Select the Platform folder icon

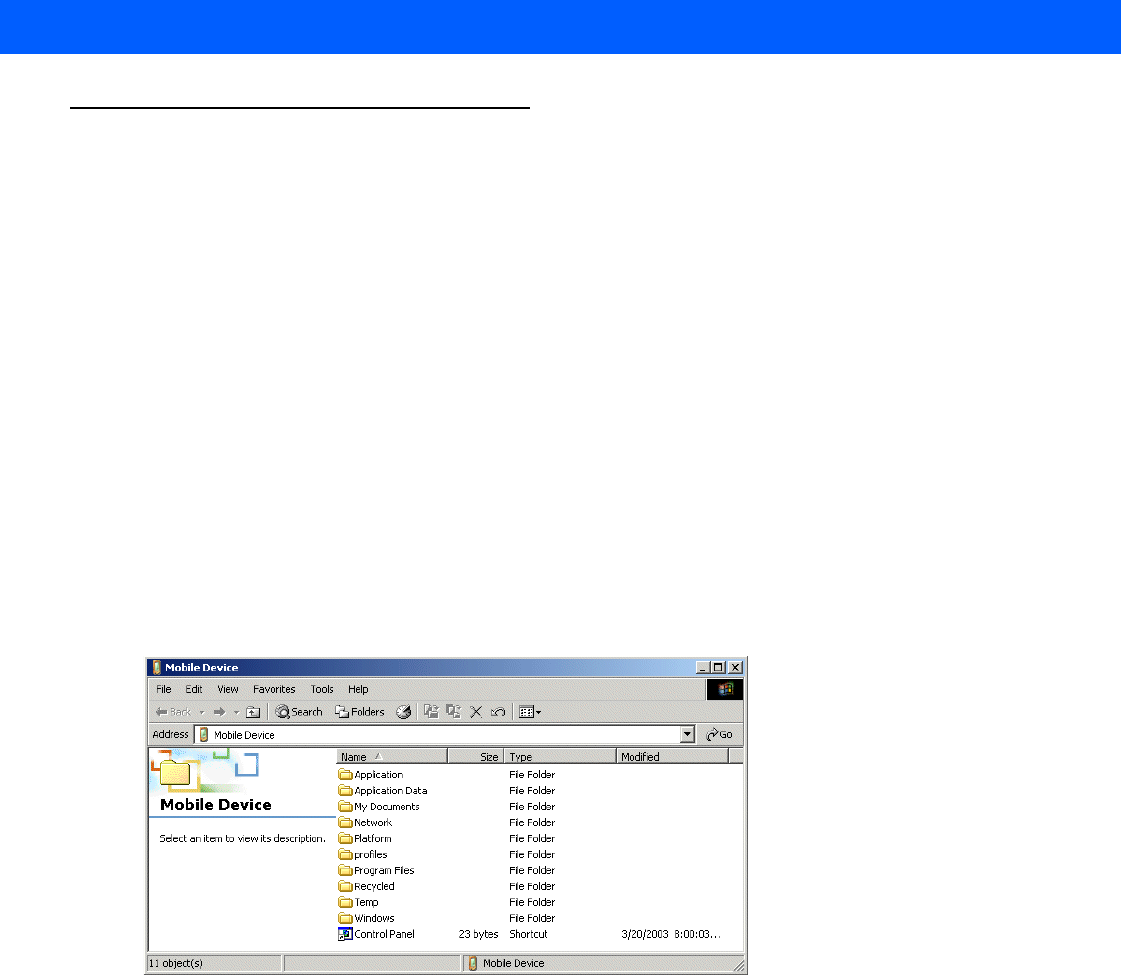(x=345, y=838)
